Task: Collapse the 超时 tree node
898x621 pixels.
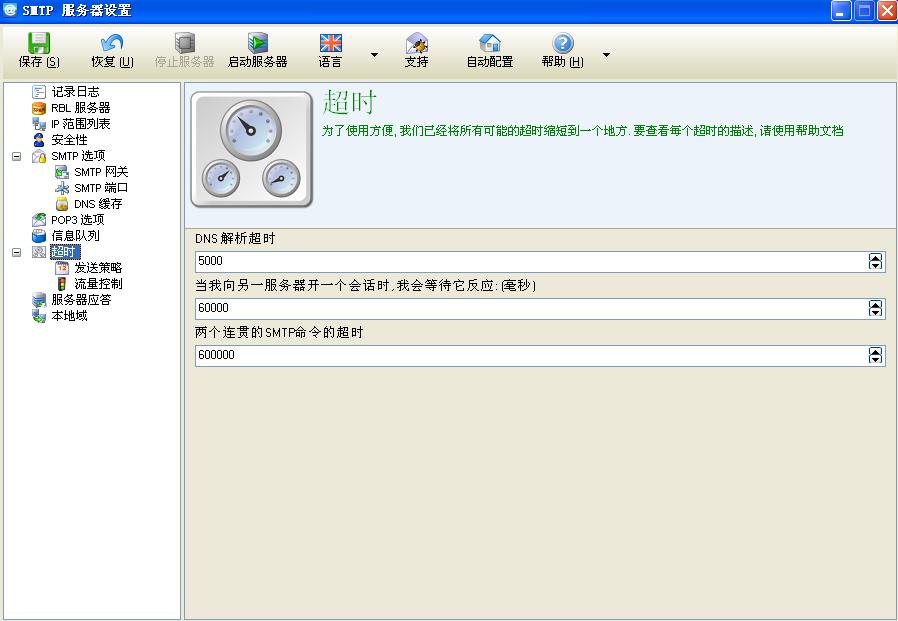Action: click(x=17, y=251)
